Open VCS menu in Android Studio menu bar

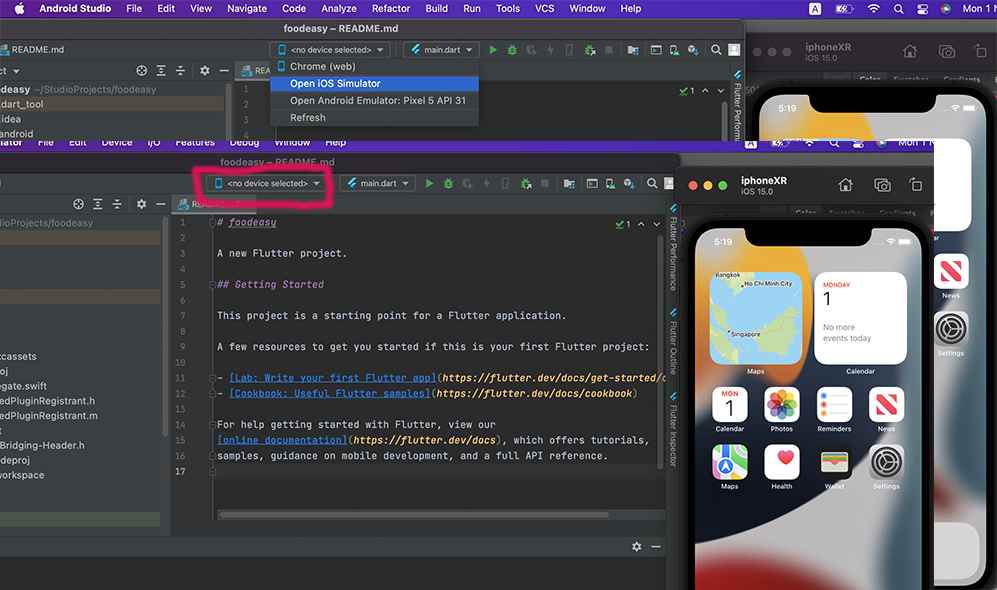[544, 8]
